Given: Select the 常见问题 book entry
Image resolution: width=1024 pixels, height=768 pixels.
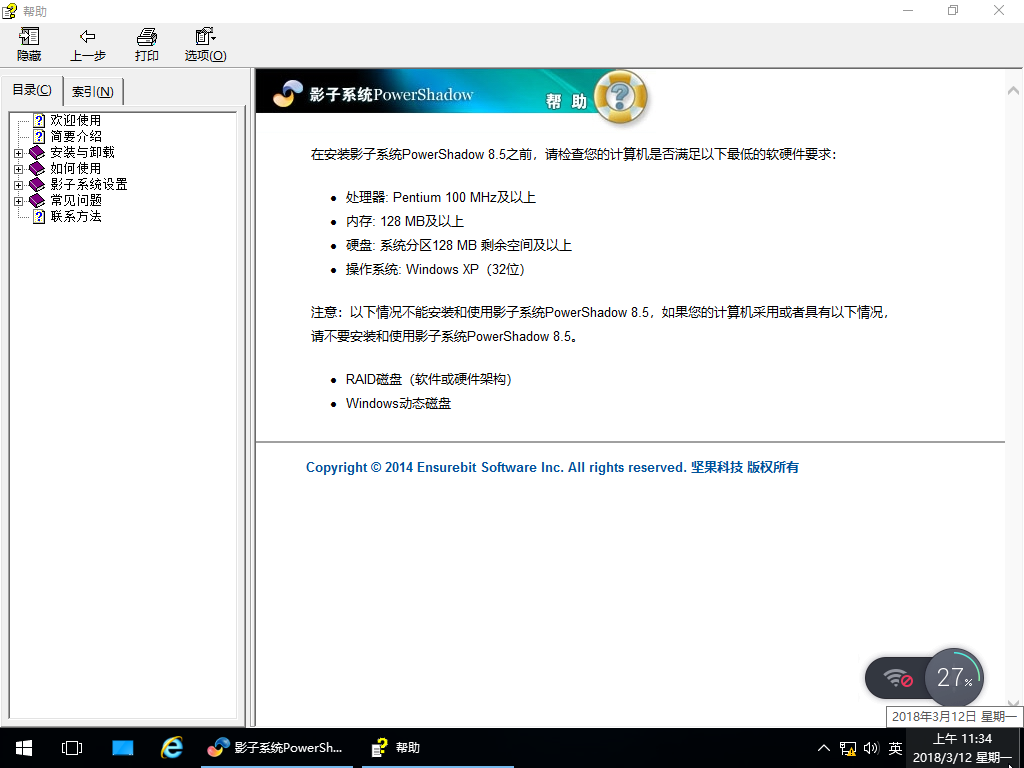Looking at the screenshot, I should pos(76,200).
